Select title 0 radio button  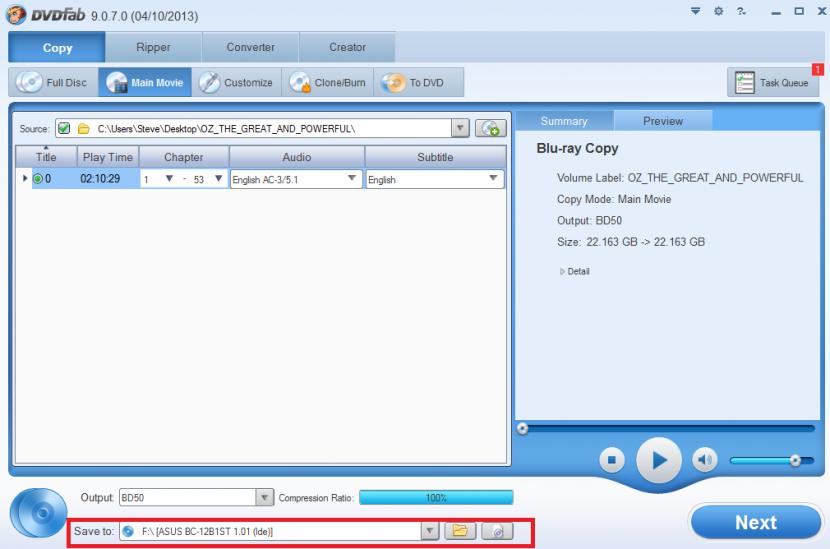coord(38,179)
